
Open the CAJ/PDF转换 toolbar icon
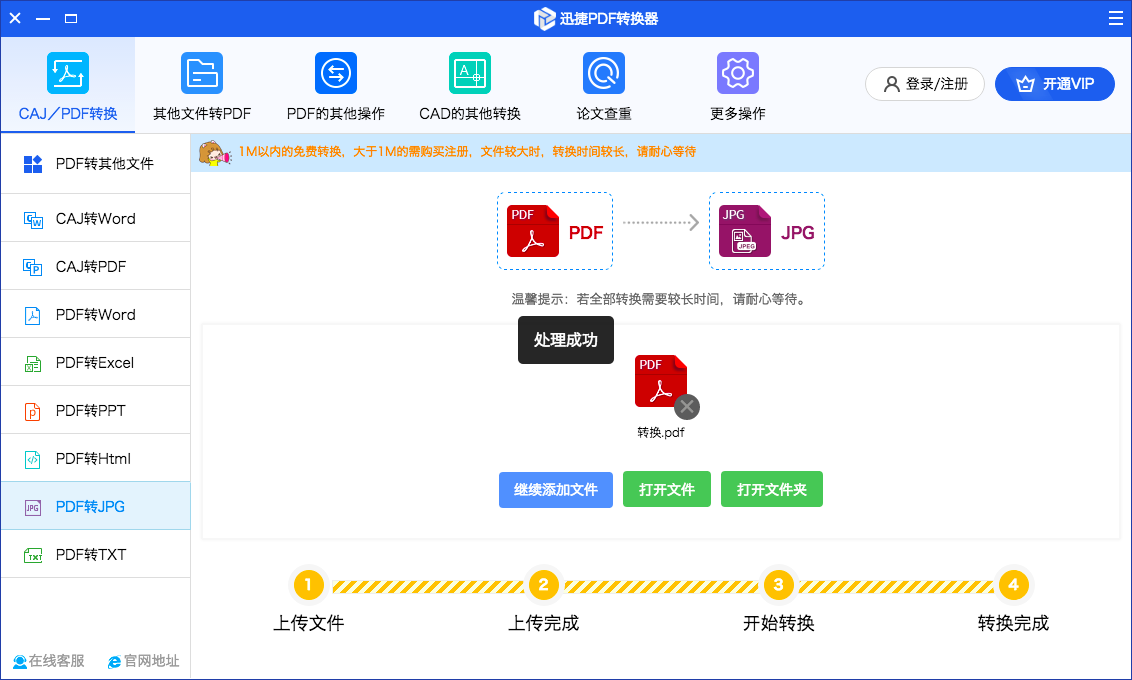[x=68, y=73]
